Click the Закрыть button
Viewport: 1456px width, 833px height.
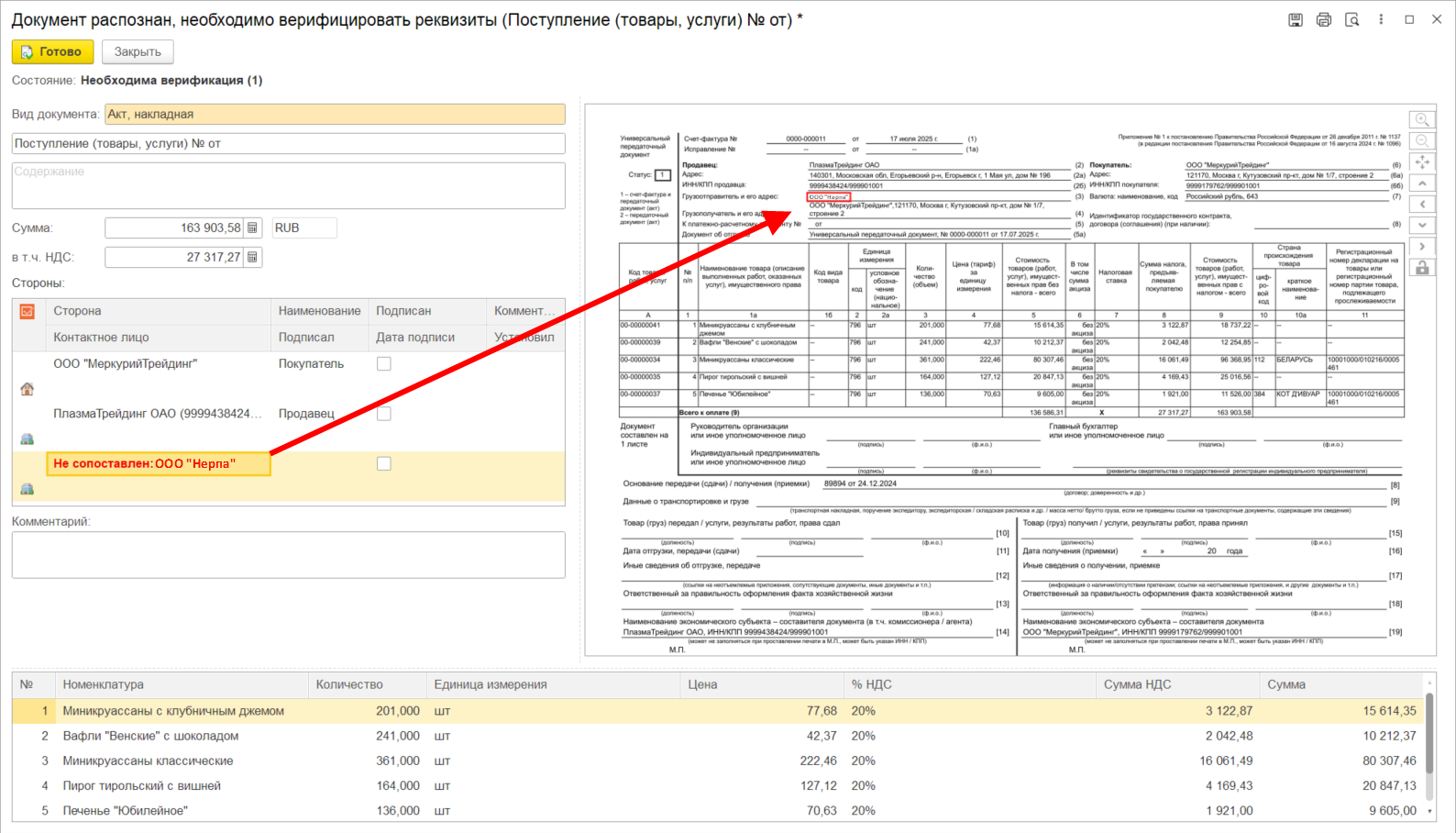point(138,51)
